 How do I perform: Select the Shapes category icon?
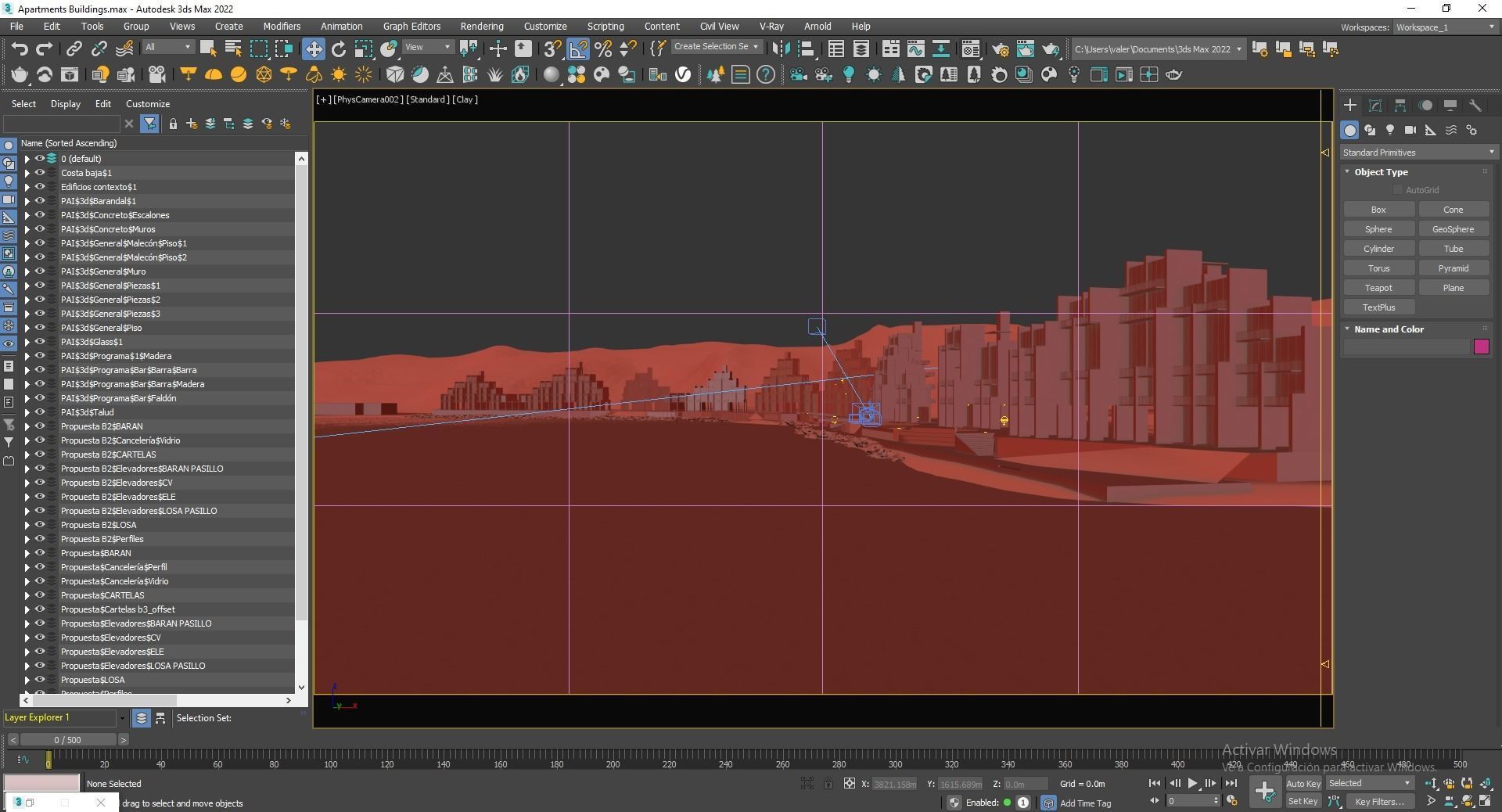(x=1370, y=130)
